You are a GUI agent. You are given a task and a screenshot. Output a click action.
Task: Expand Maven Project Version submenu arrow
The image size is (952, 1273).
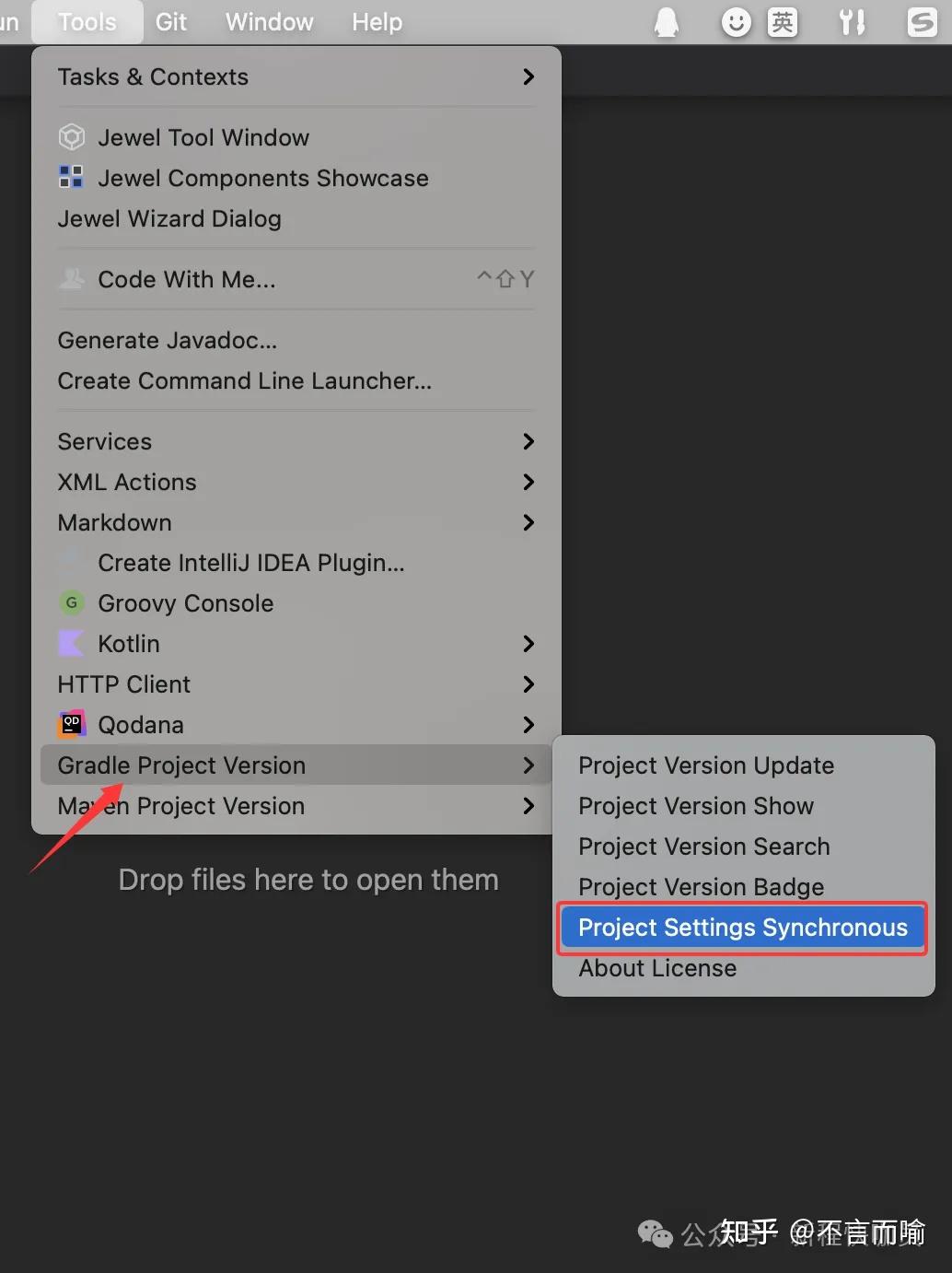tap(528, 805)
